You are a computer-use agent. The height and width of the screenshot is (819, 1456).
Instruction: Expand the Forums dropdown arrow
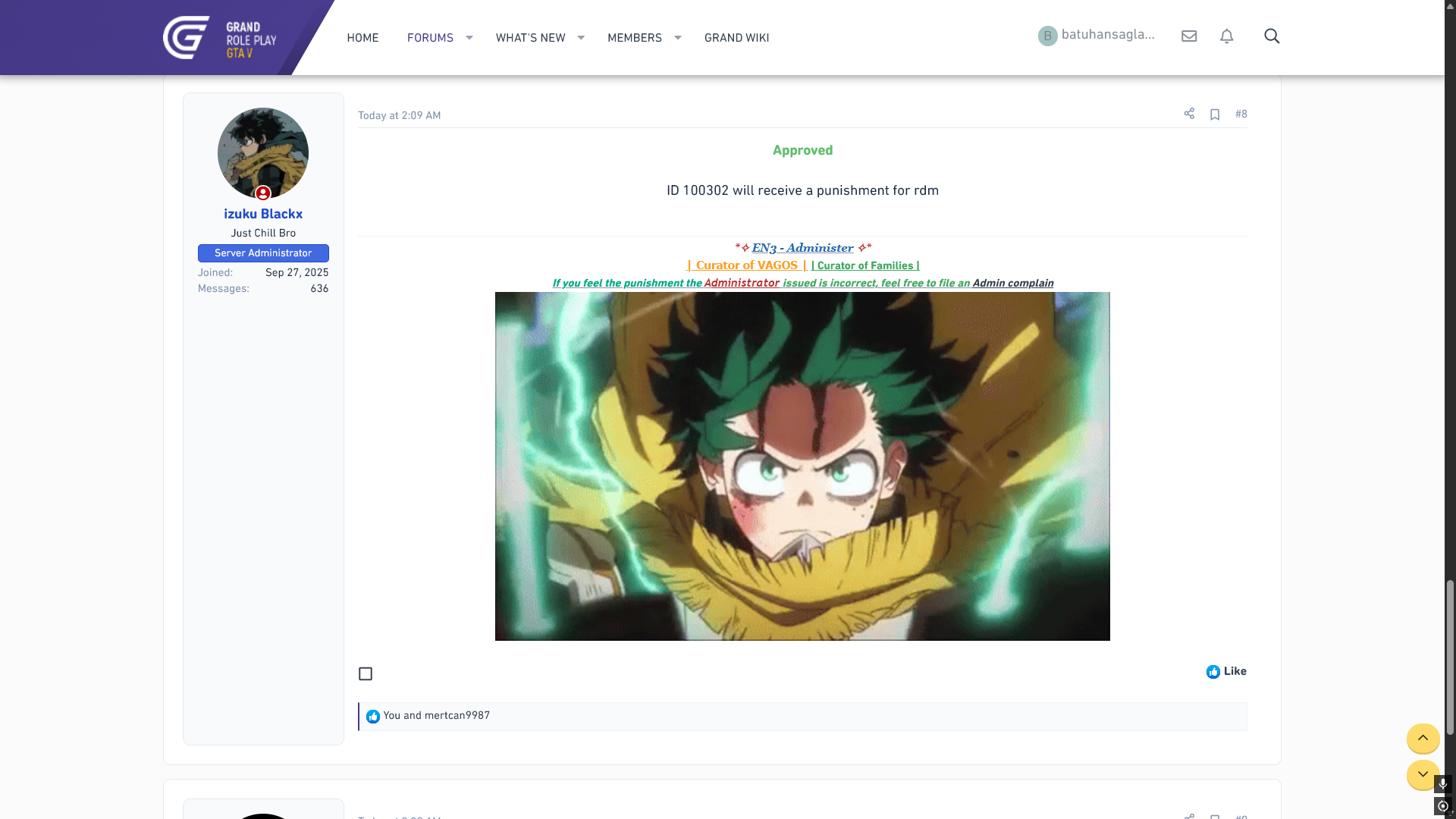[x=469, y=37]
